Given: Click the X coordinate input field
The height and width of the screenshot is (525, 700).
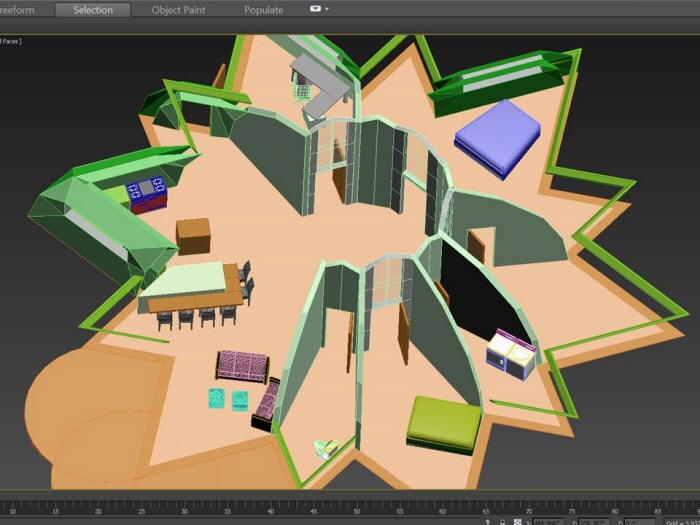Looking at the screenshot, I should click(547, 520).
